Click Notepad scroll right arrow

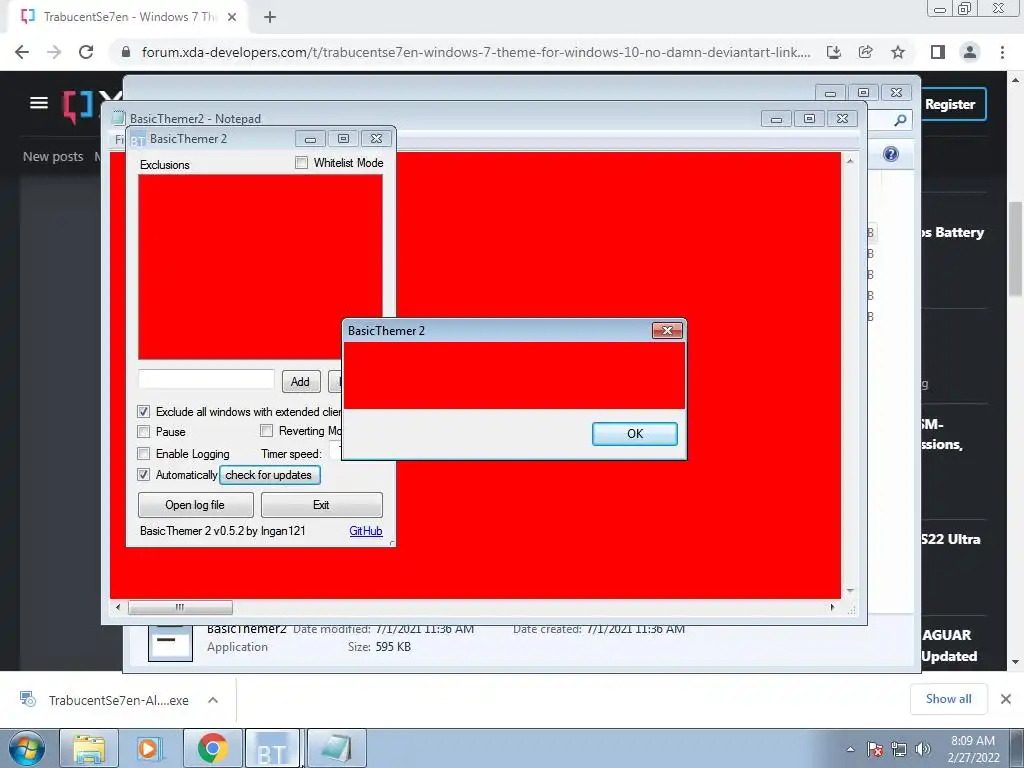click(x=832, y=607)
